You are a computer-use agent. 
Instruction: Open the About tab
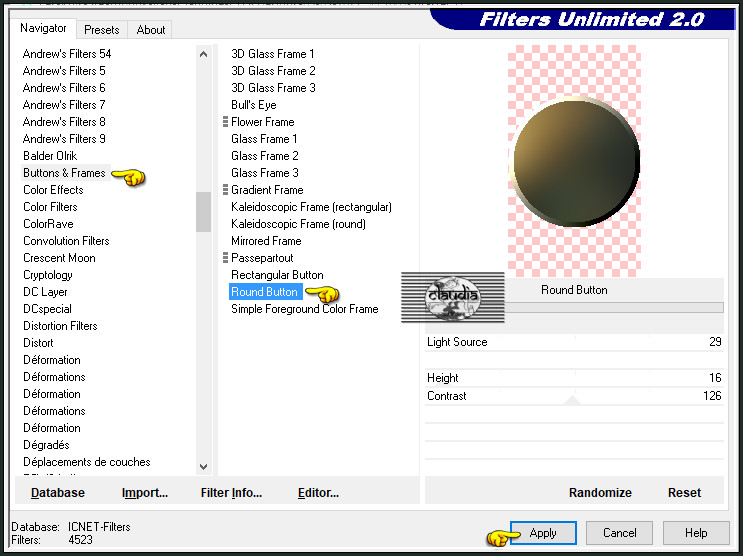tap(151, 30)
